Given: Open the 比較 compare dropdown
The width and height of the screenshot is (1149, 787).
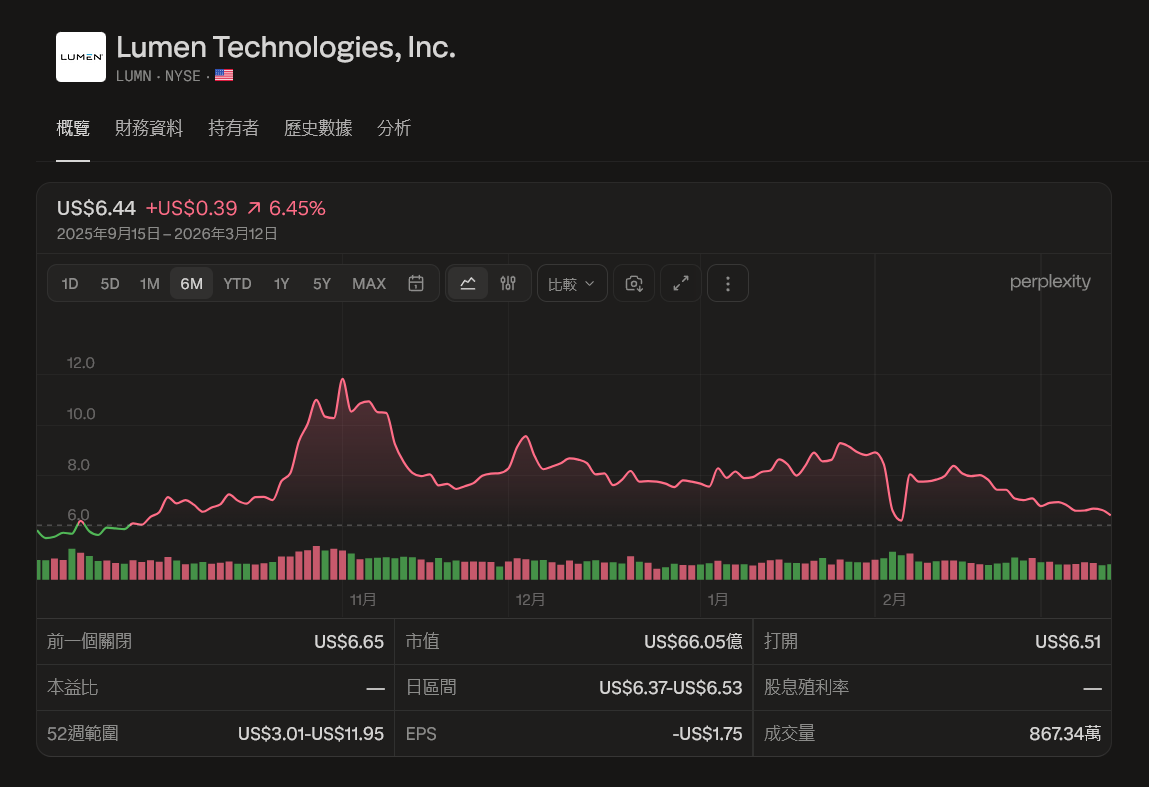Looking at the screenshot, I should point(572,284).
